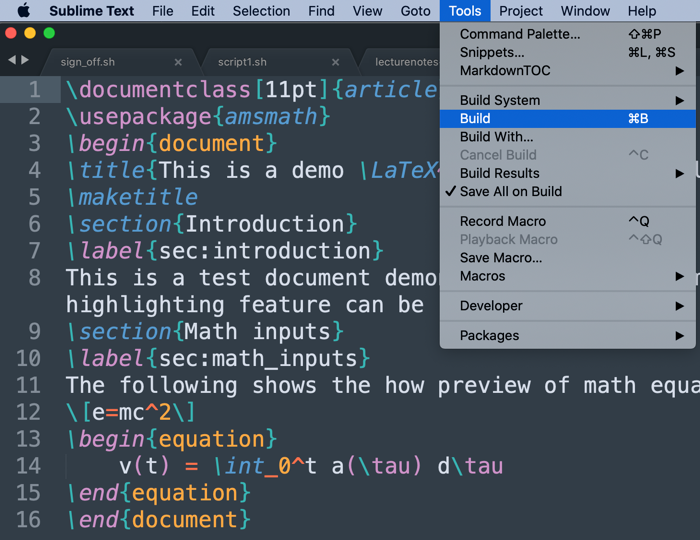Open the Goto menu

415,11
